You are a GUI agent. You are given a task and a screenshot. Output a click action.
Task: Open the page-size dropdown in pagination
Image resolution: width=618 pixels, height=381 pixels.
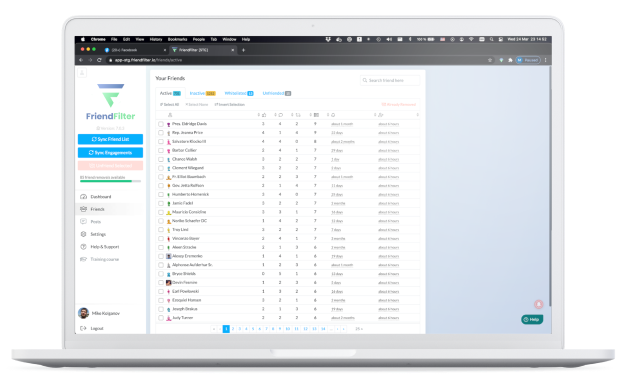(x=359, y=329)
